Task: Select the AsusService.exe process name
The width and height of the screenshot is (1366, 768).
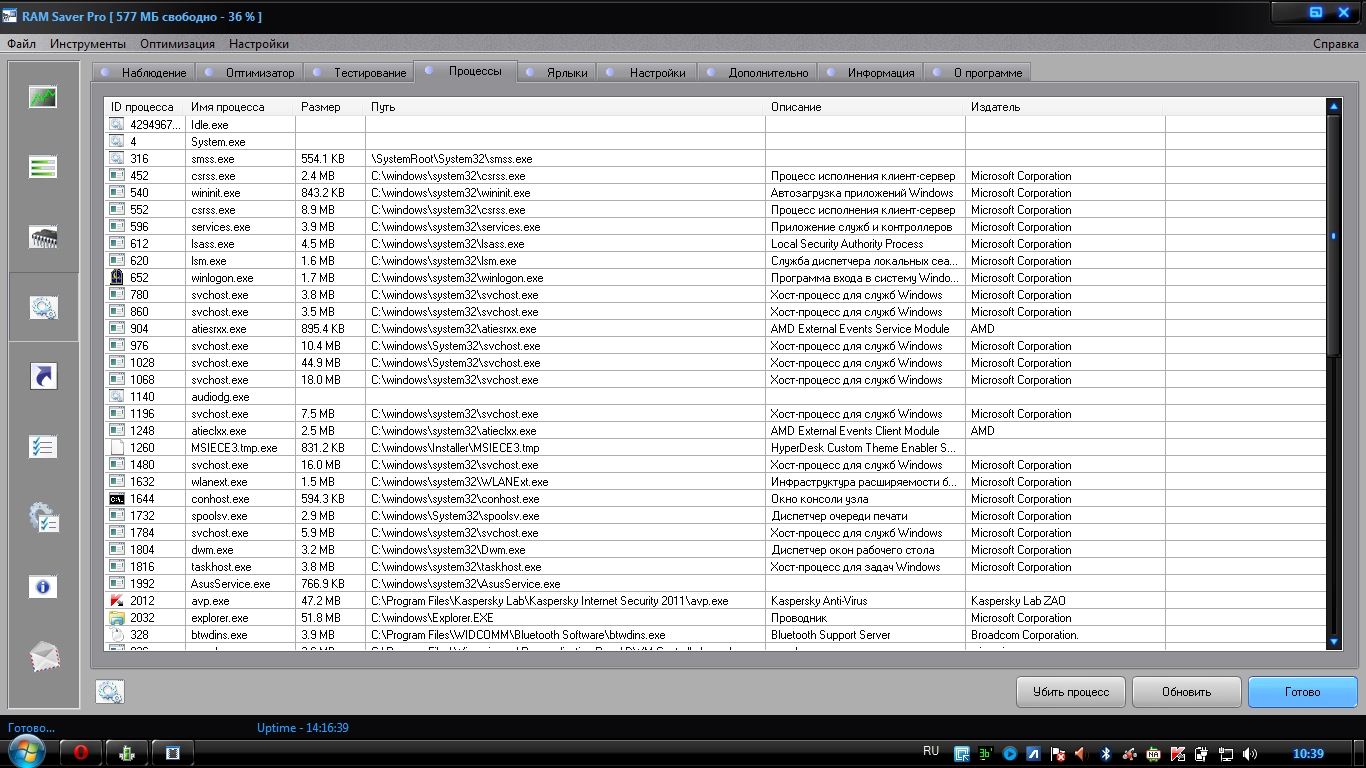Action: coord(231,584)
